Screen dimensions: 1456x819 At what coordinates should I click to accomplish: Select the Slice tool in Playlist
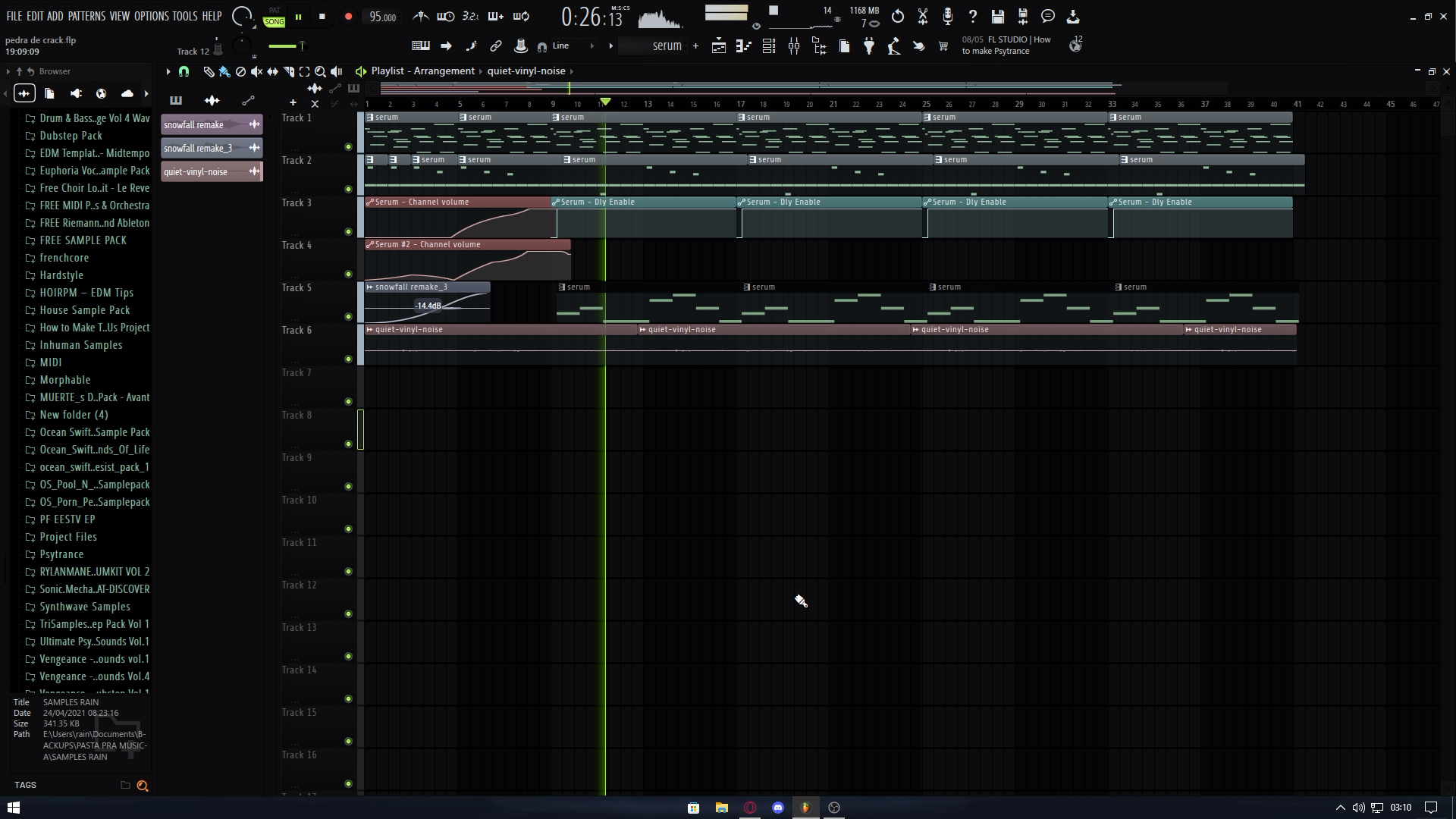point(288,71)
